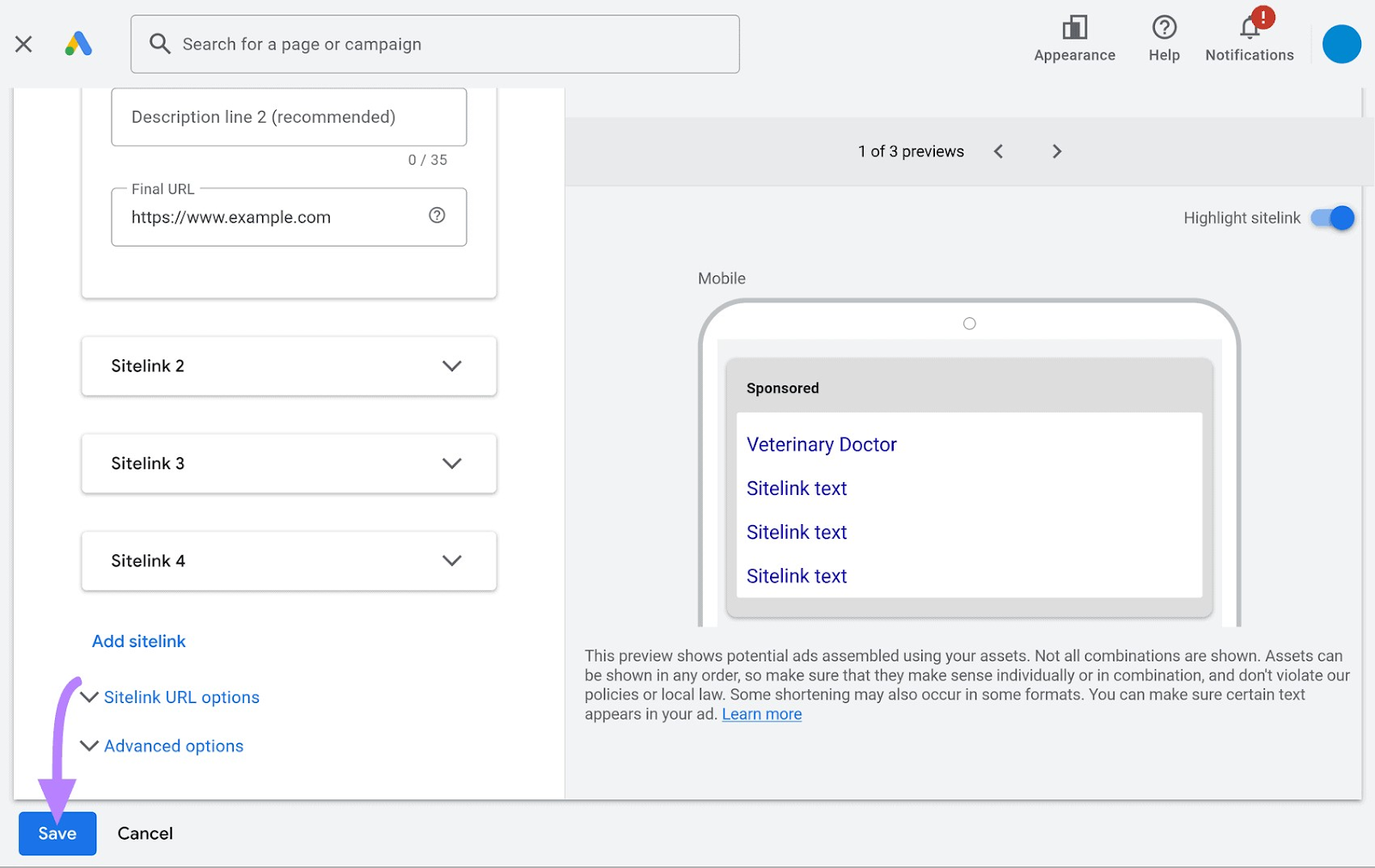Viewport: 1375px width, 868px height.
Task: Open the Appearance settings
Action: (1074, 34)
